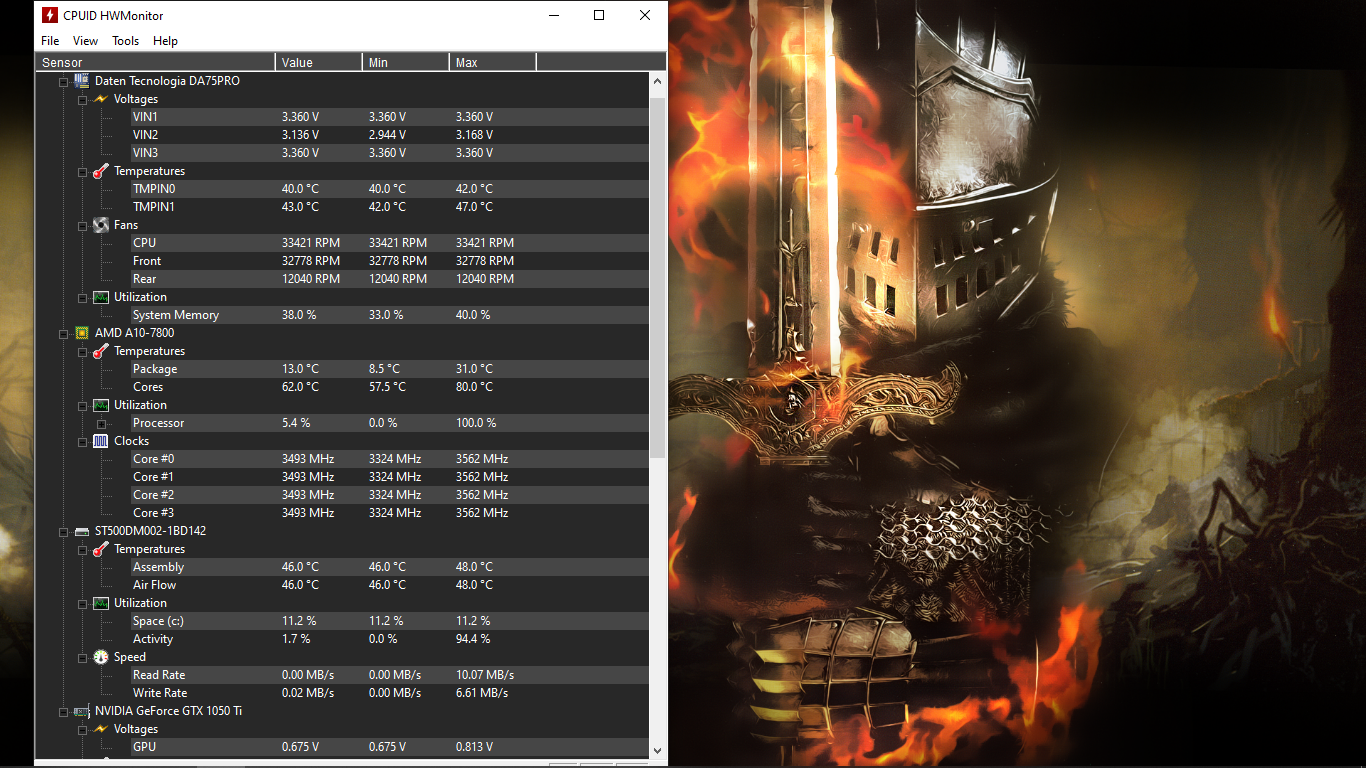
Task: Select the Rear fan row
Action: tap(390, 279)
